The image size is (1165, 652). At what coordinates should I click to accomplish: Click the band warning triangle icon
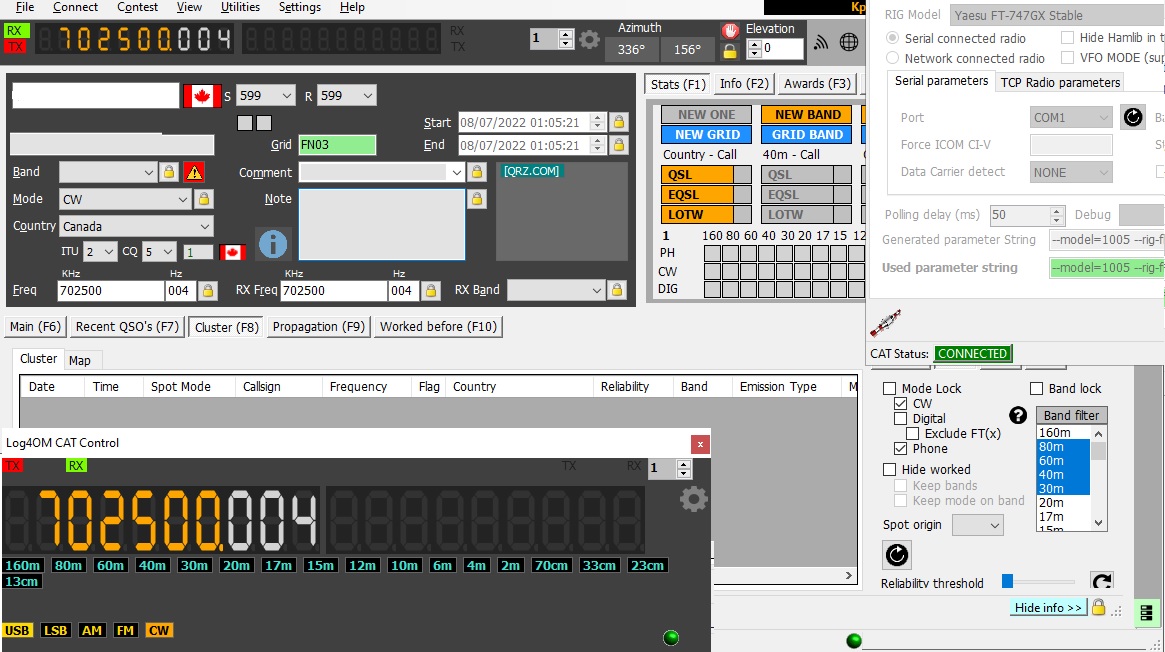194,172
